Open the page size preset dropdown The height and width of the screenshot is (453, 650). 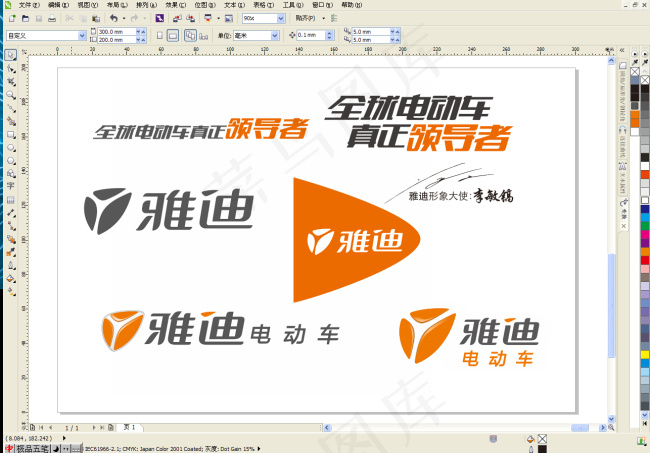[82, 36]
